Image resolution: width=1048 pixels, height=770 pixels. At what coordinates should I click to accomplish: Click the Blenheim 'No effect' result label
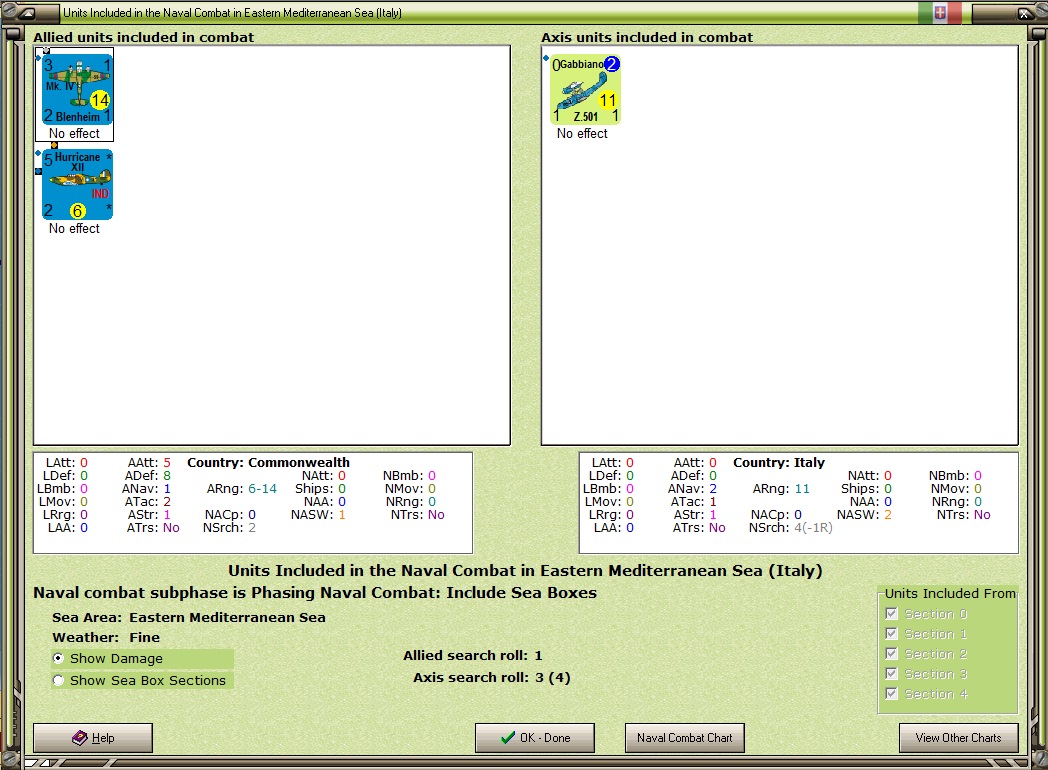point(74,134)
